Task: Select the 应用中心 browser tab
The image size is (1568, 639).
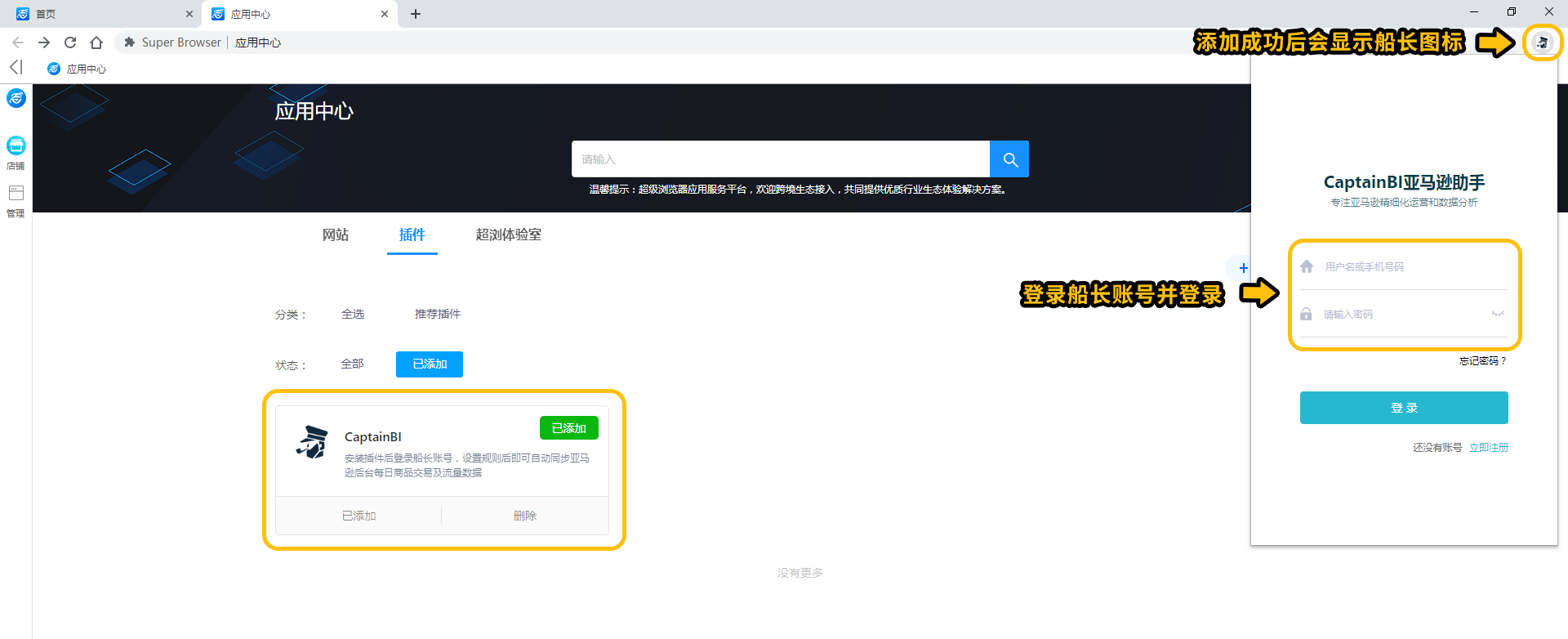Action: click(x=299, y=14)
